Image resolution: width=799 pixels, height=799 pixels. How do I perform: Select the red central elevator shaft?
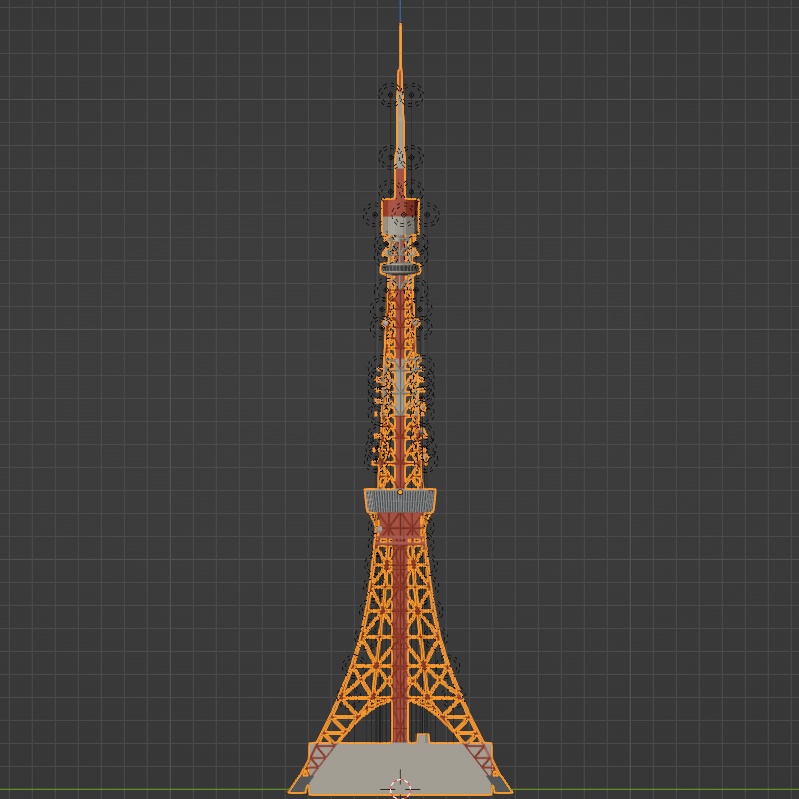click(401, 644)
